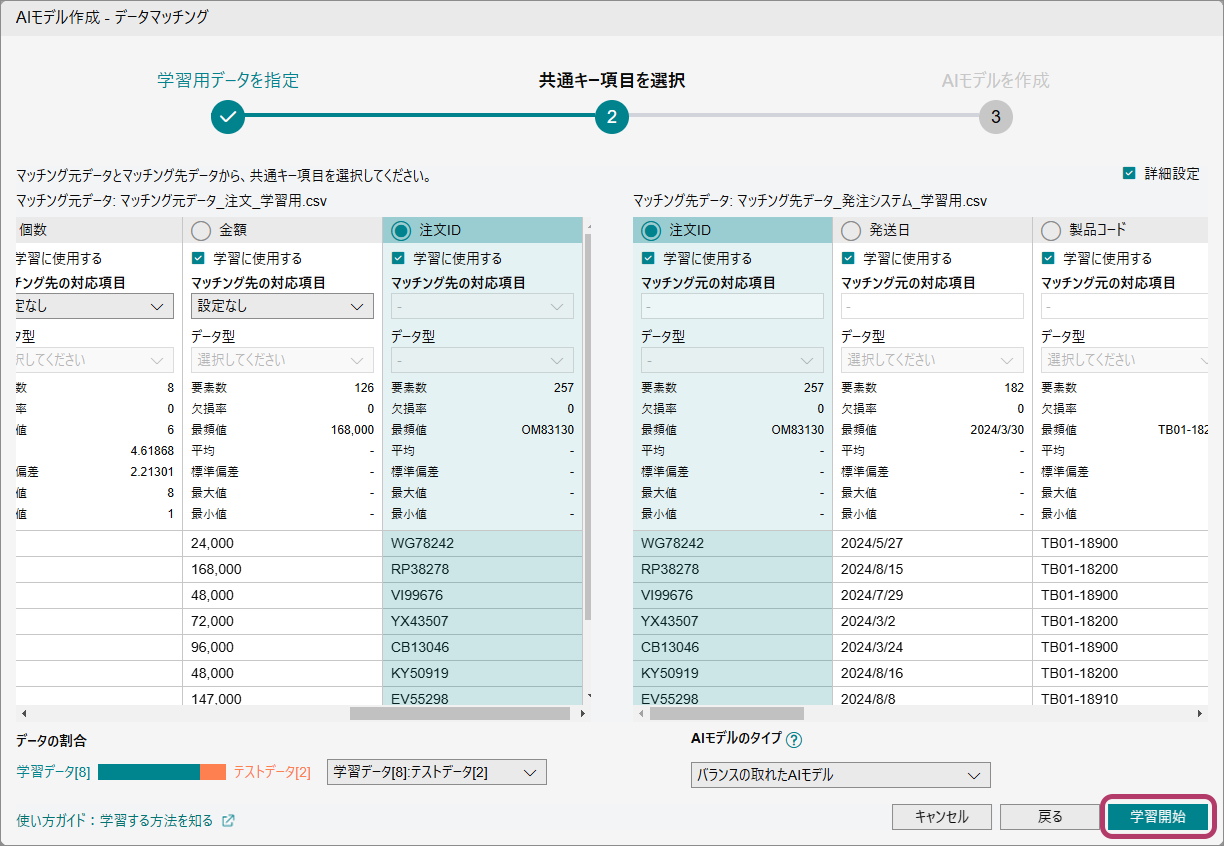Toggle 学習に使用する under 発送日 column
This screenshot has height=846, width=1224.
tap(848, 258)
